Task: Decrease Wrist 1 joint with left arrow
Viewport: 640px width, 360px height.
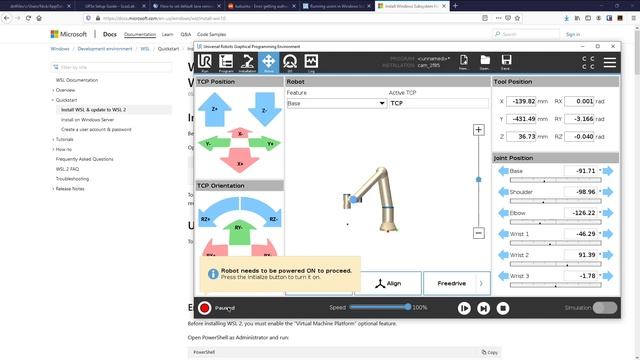Action: 503,234
